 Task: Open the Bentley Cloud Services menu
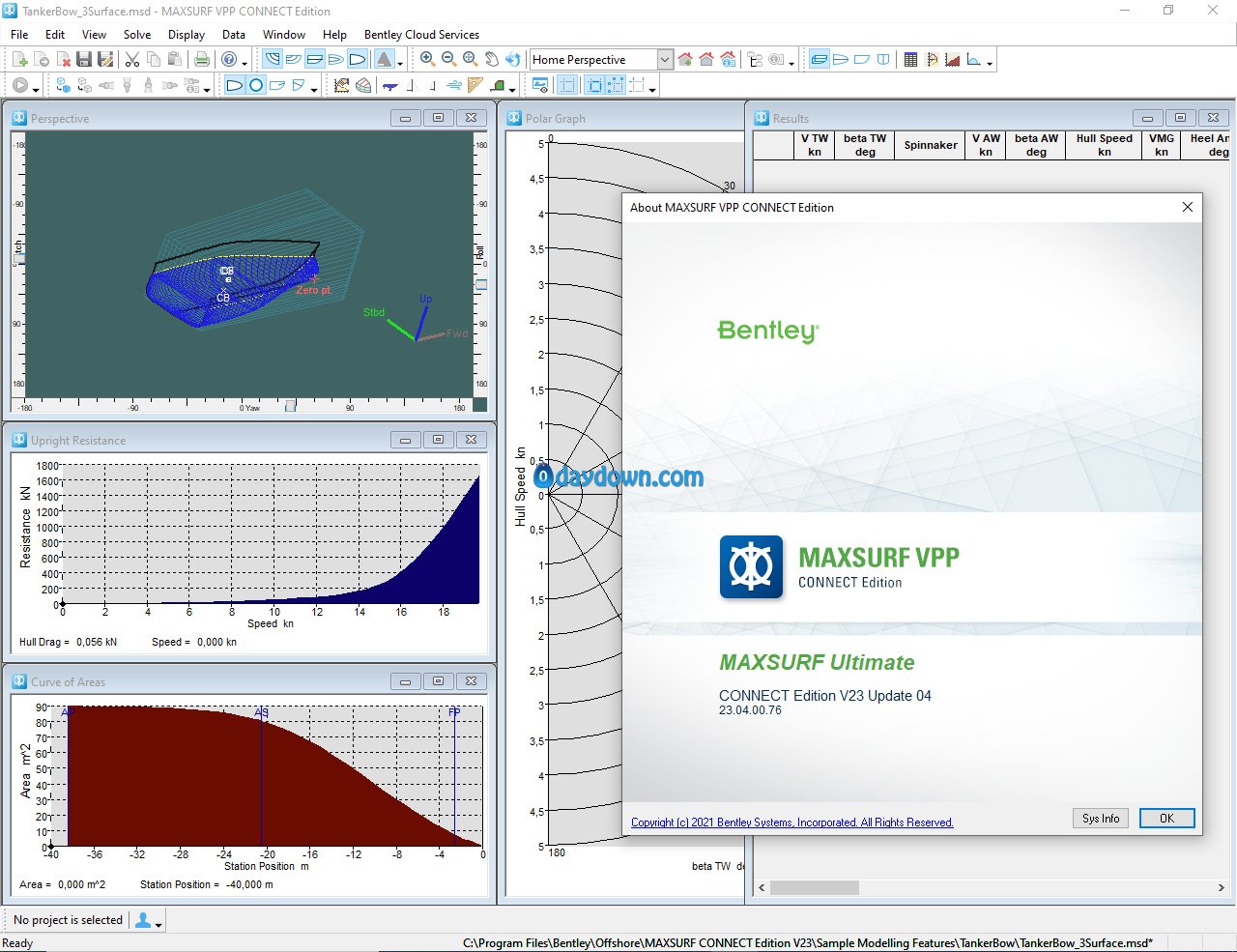pos(421,34)
